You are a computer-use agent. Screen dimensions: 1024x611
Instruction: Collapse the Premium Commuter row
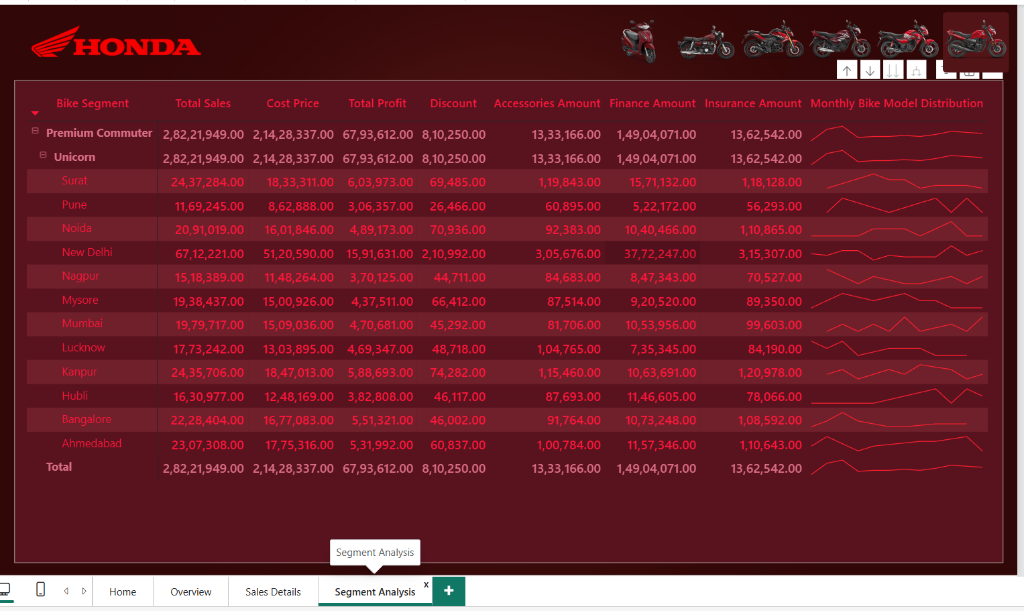(35, 131)
